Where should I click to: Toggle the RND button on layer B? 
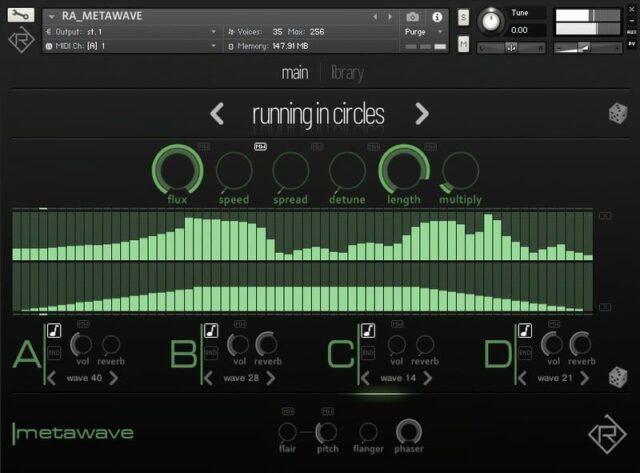coord(211,352)
